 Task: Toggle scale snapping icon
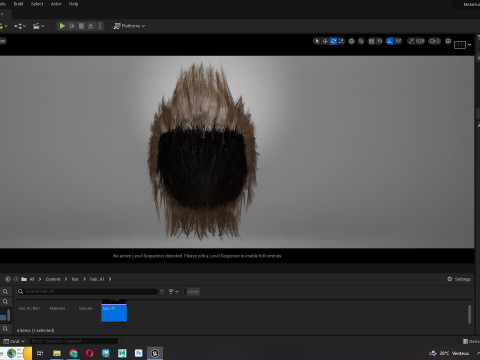411,41
